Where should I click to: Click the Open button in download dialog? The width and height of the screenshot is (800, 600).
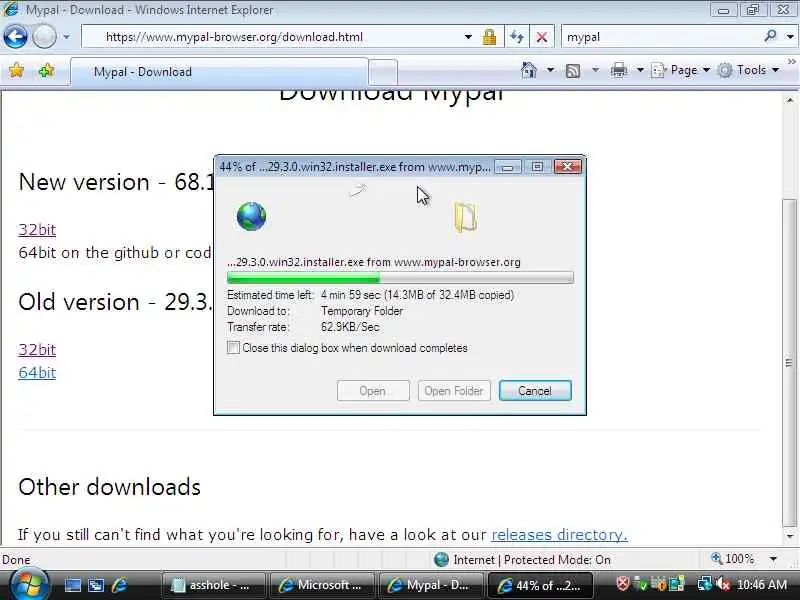point(373,391)
